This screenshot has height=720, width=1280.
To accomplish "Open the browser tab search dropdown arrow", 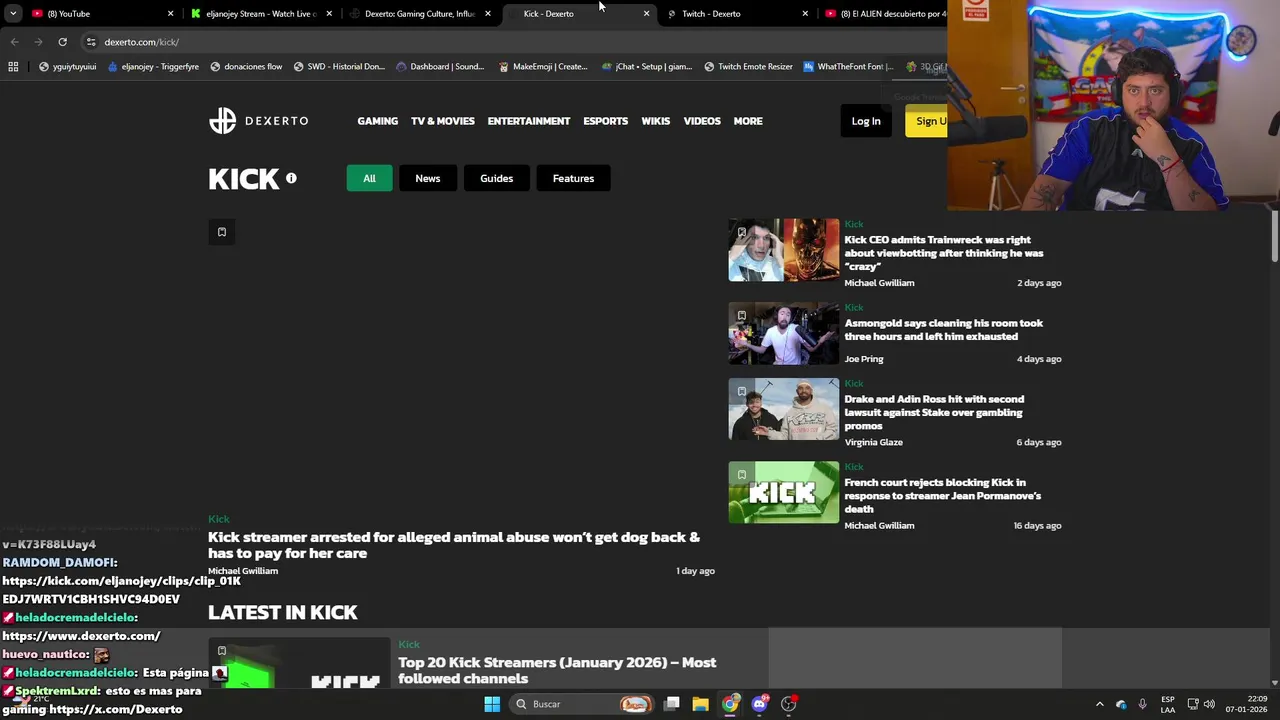I will click(x=13, y=14).
